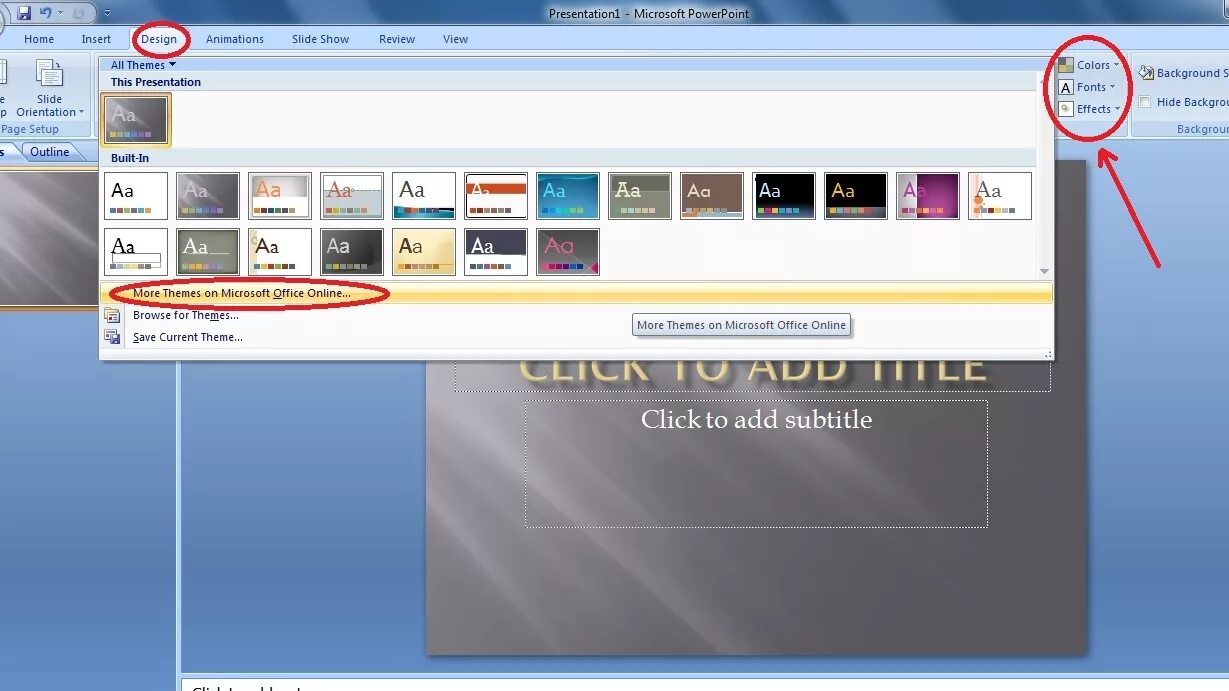This screenshot has height=691, width=1229.
Task: Switch to the Home ribbon tab
Action: pos(39,39)
